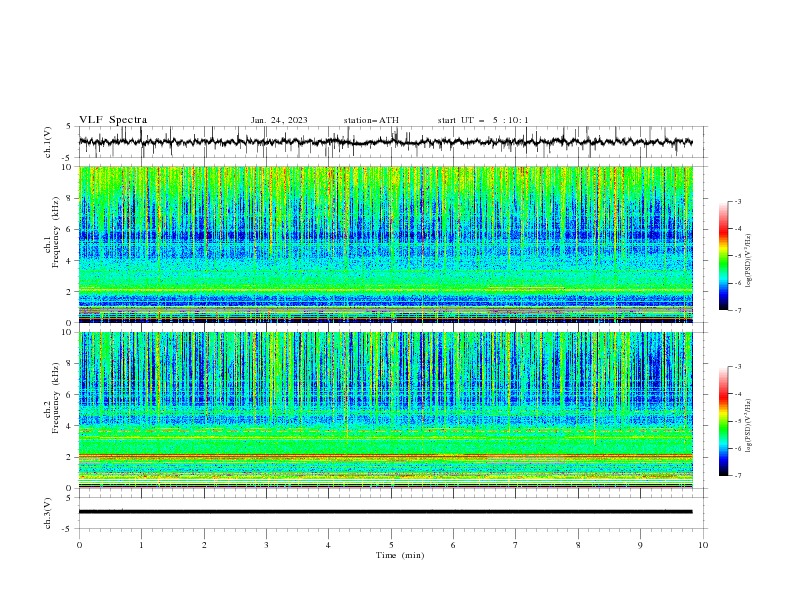Click time axis tick label '9'

(640, 545)
